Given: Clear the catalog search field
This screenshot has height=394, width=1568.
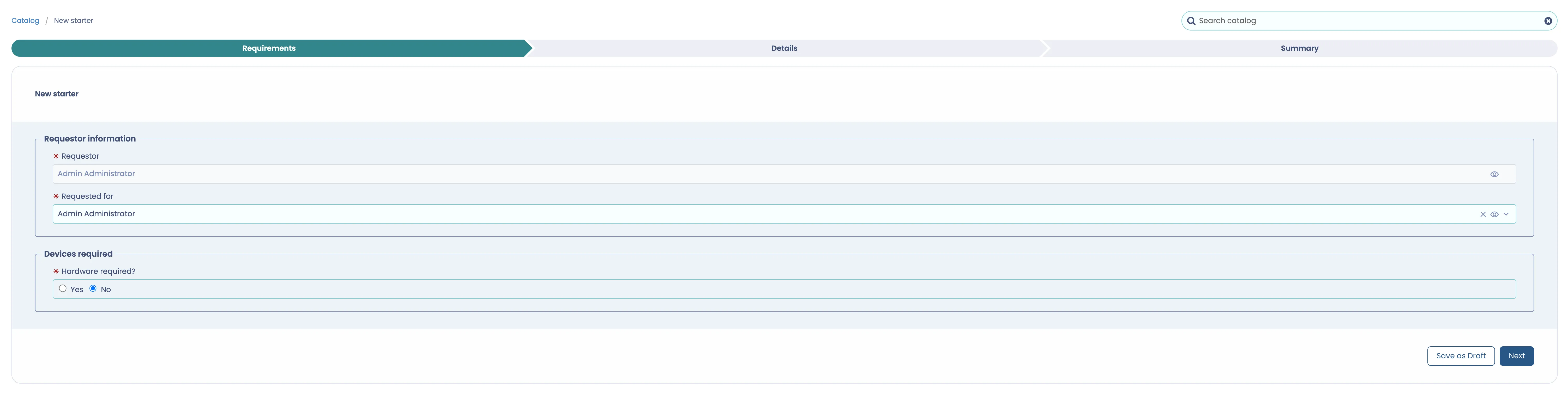Looking at the screenshot, I should tap(1548, 21).
